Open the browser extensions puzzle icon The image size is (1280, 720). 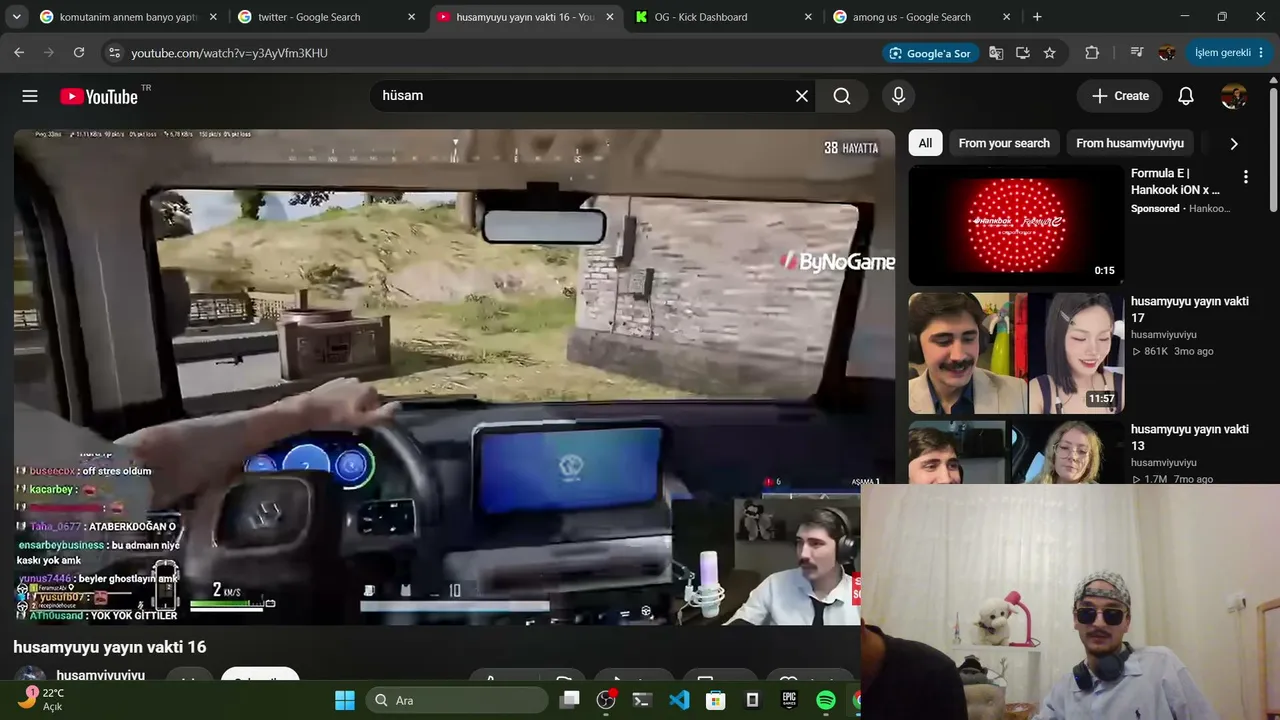pos(1092,53)
